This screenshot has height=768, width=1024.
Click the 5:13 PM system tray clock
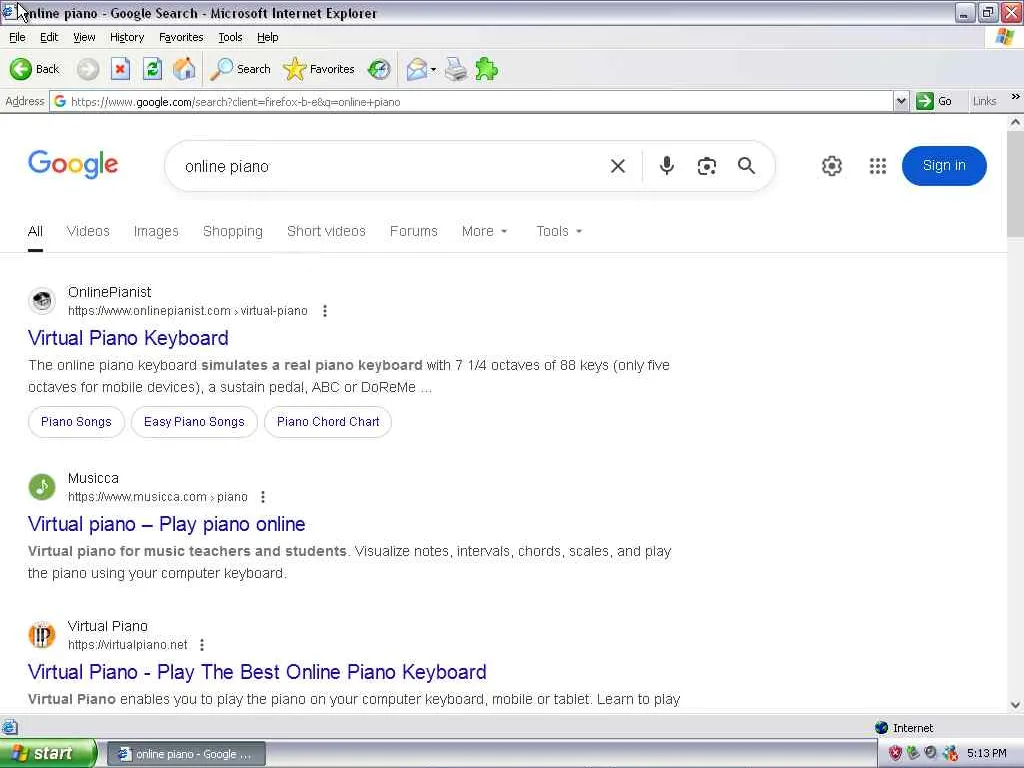click(x=986, y=754)
